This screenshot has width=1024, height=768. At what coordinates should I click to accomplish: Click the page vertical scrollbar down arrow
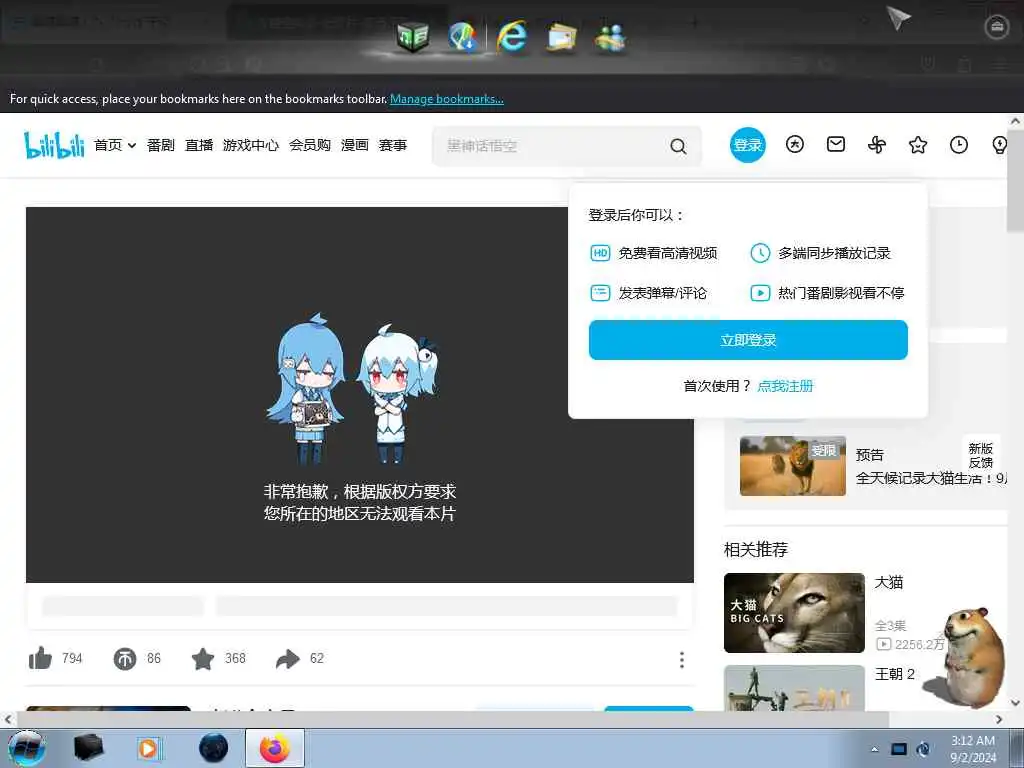coord(1016,703)
